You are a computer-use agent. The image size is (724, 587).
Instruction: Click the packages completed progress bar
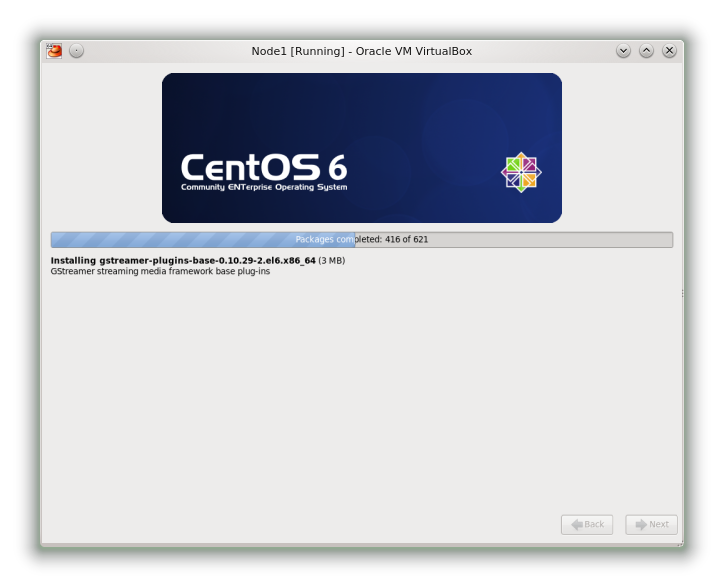362,240
